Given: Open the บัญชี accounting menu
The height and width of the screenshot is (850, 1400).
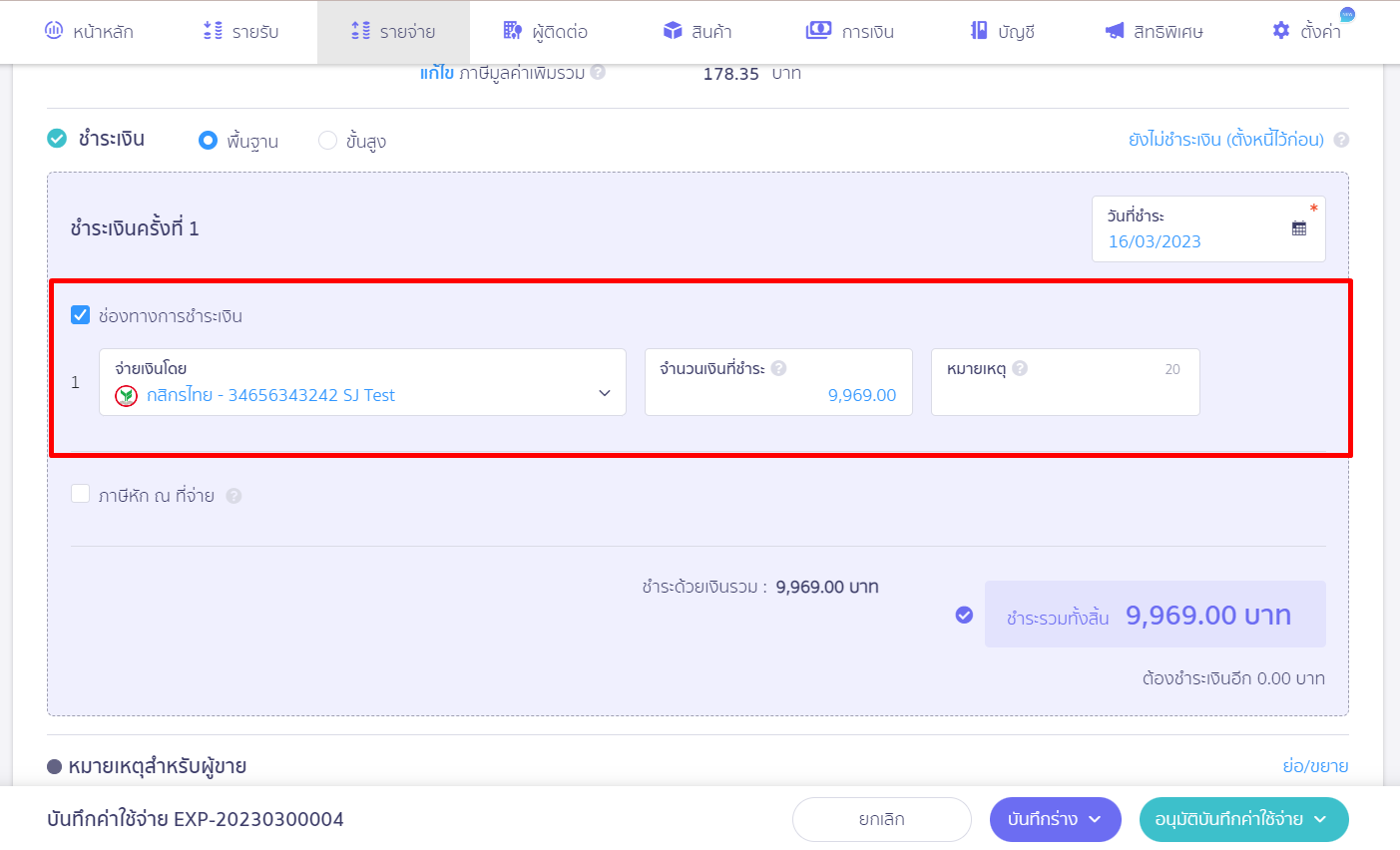Looking at the screenshot, I should [x=1003, y=32].
